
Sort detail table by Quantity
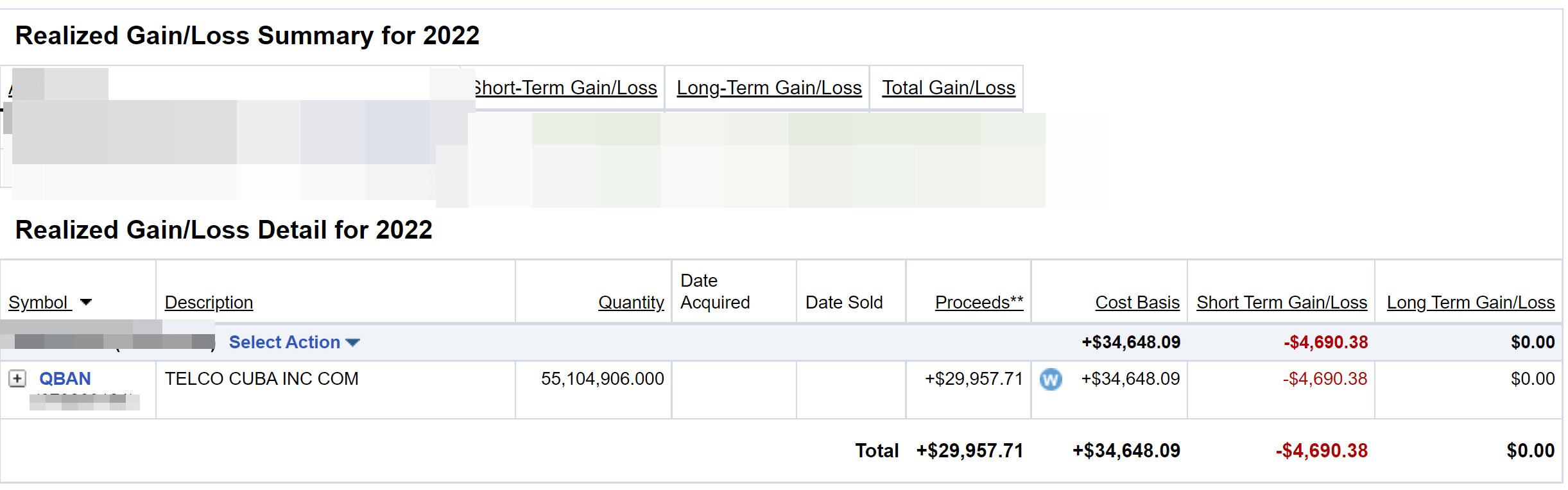(x=631, y=302)
